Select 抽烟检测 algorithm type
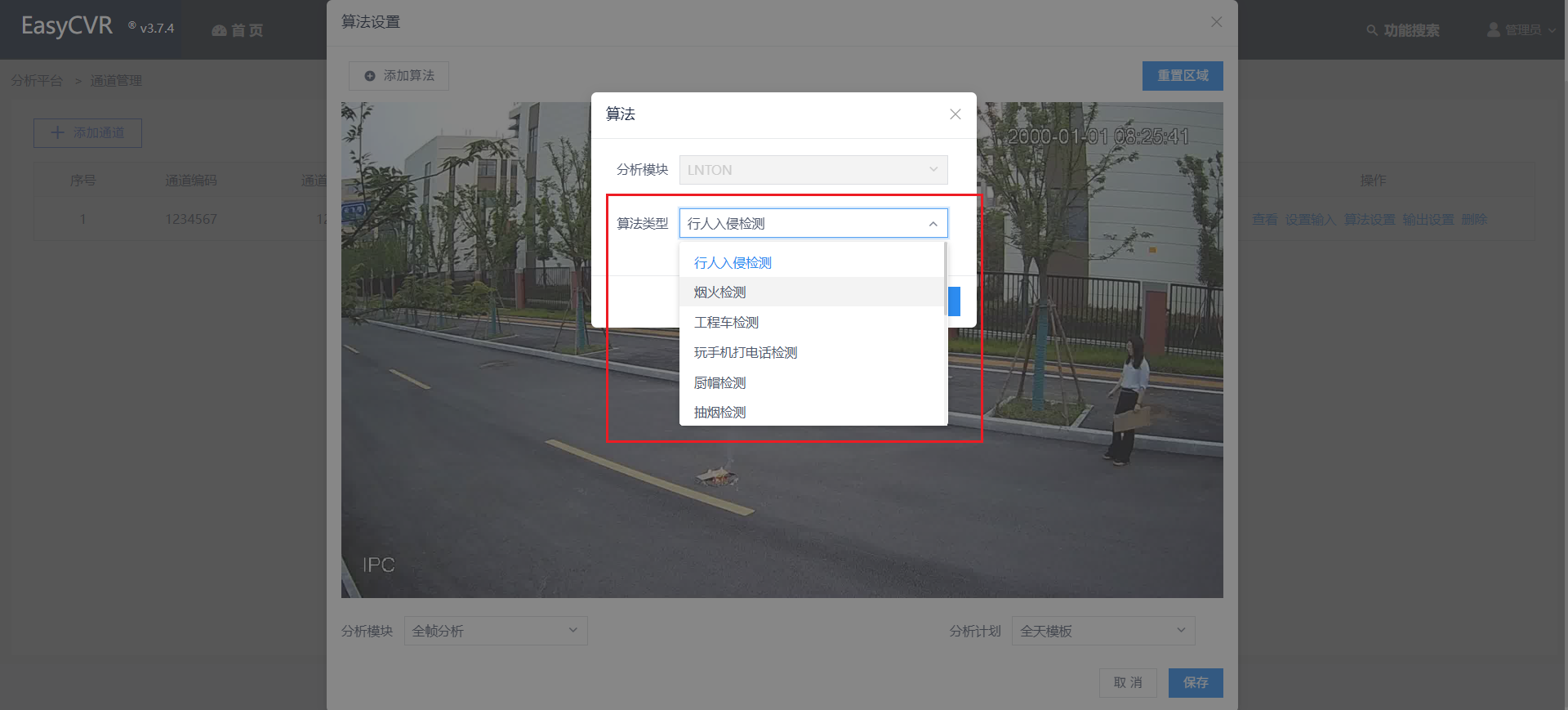Image resolution: width=1568 pixels, height=710 pixels. pos(719,413)
